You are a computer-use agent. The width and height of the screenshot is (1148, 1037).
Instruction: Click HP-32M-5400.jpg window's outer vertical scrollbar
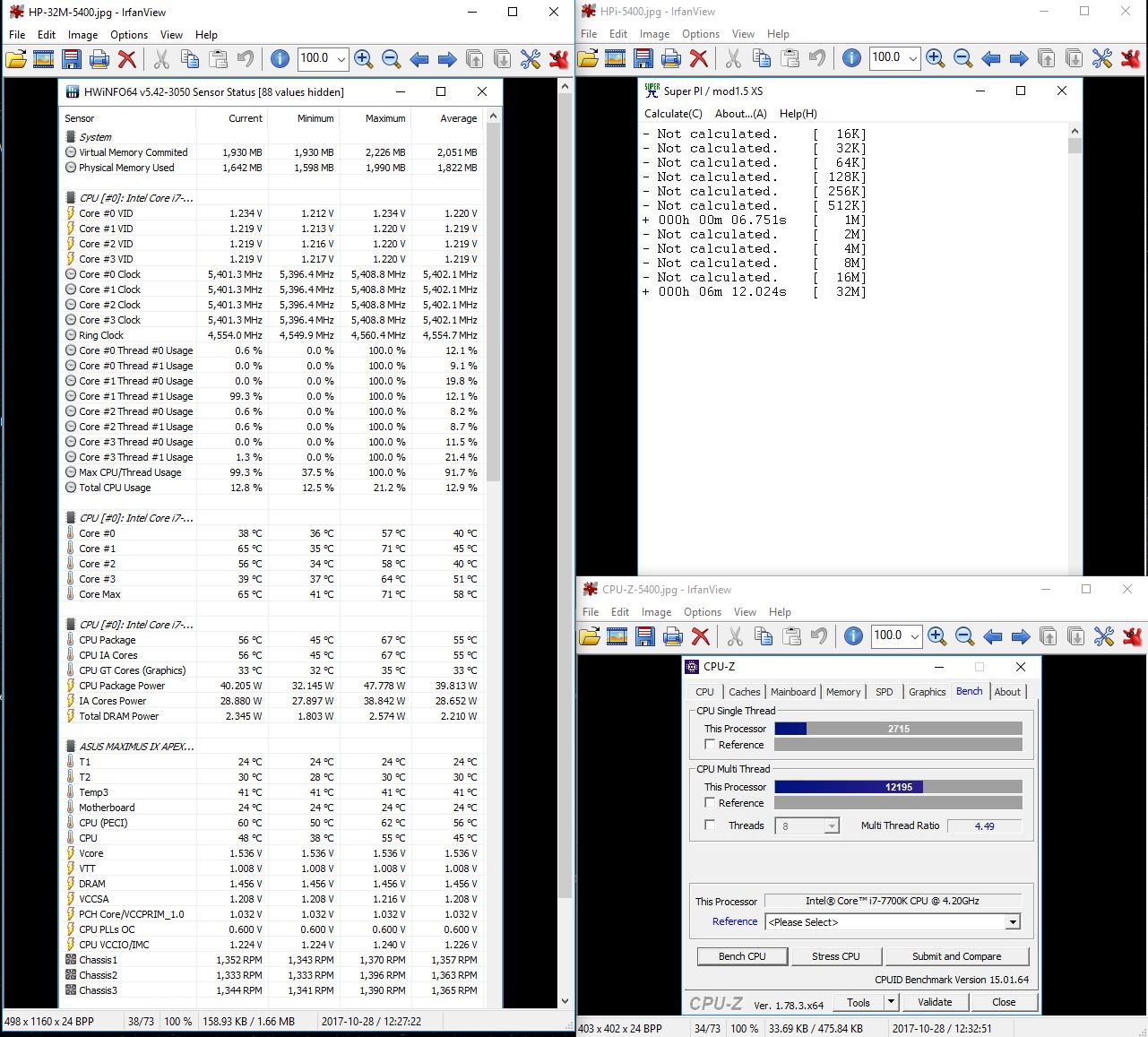(565, 543)
